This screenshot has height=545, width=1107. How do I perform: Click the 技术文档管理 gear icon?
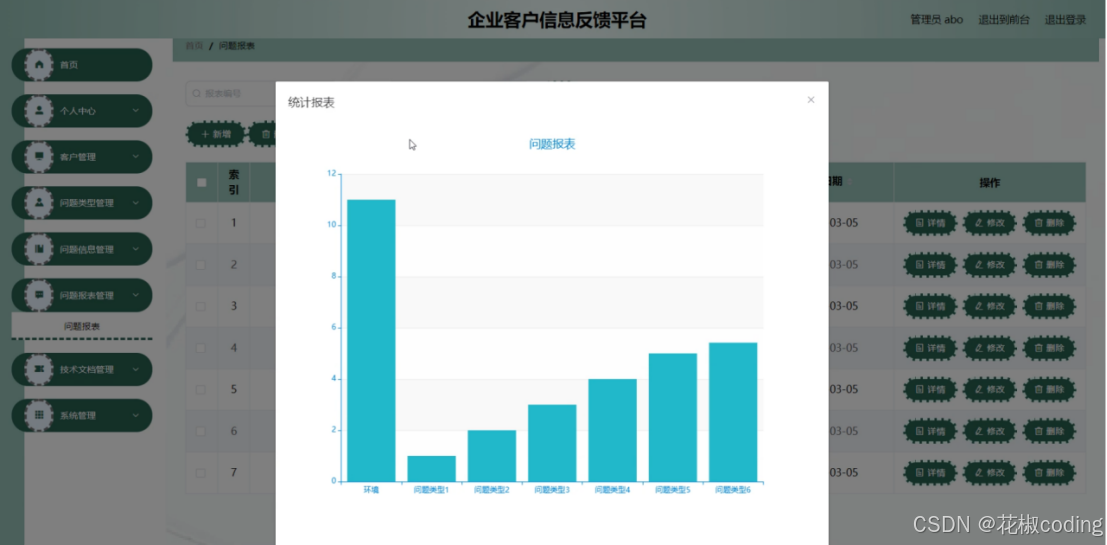tap(39, 369)
